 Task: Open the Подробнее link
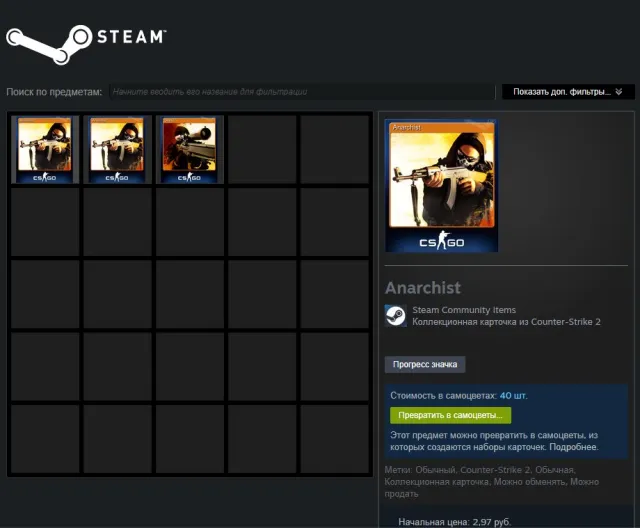point(573,447)
